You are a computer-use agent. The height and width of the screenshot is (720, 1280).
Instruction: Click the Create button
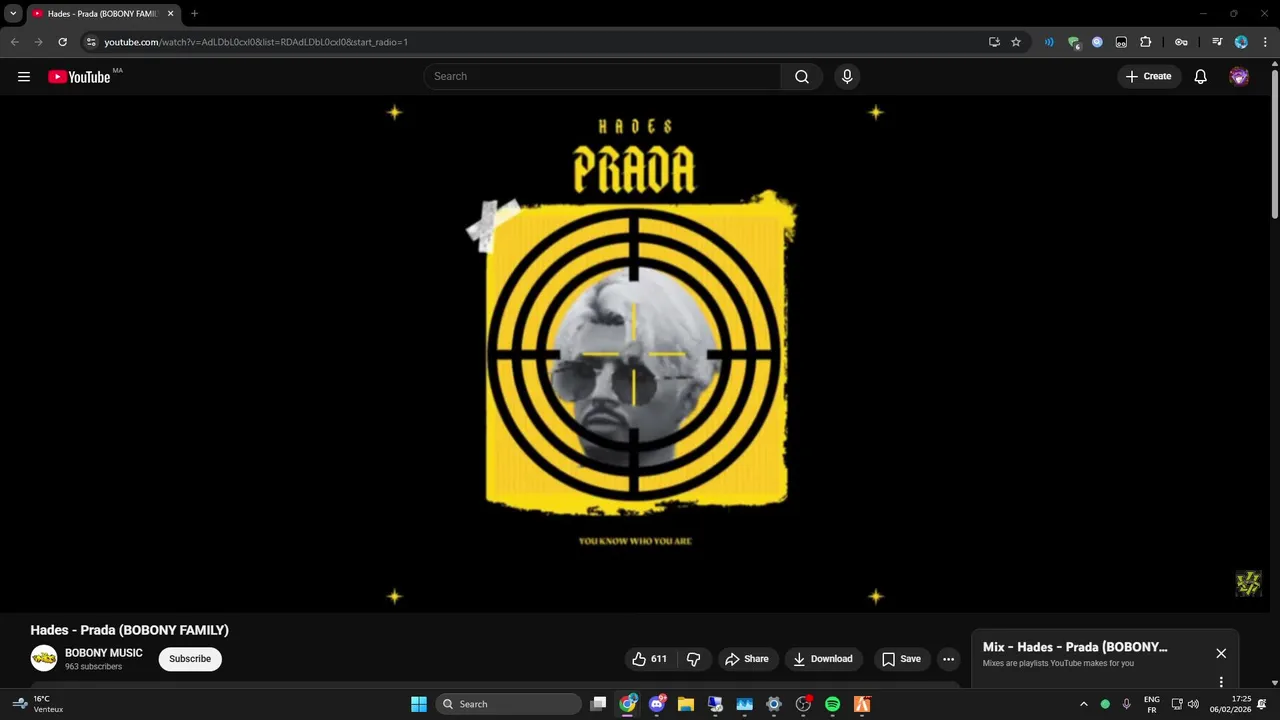[x=1148, y=76]
